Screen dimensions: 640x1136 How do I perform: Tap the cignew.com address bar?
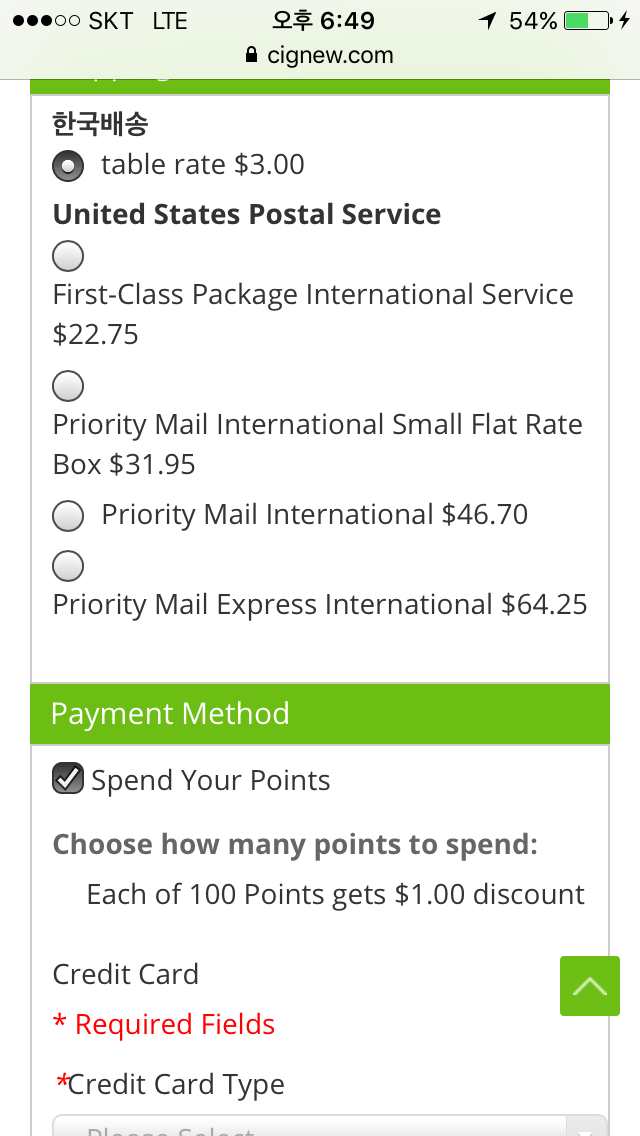320,55
